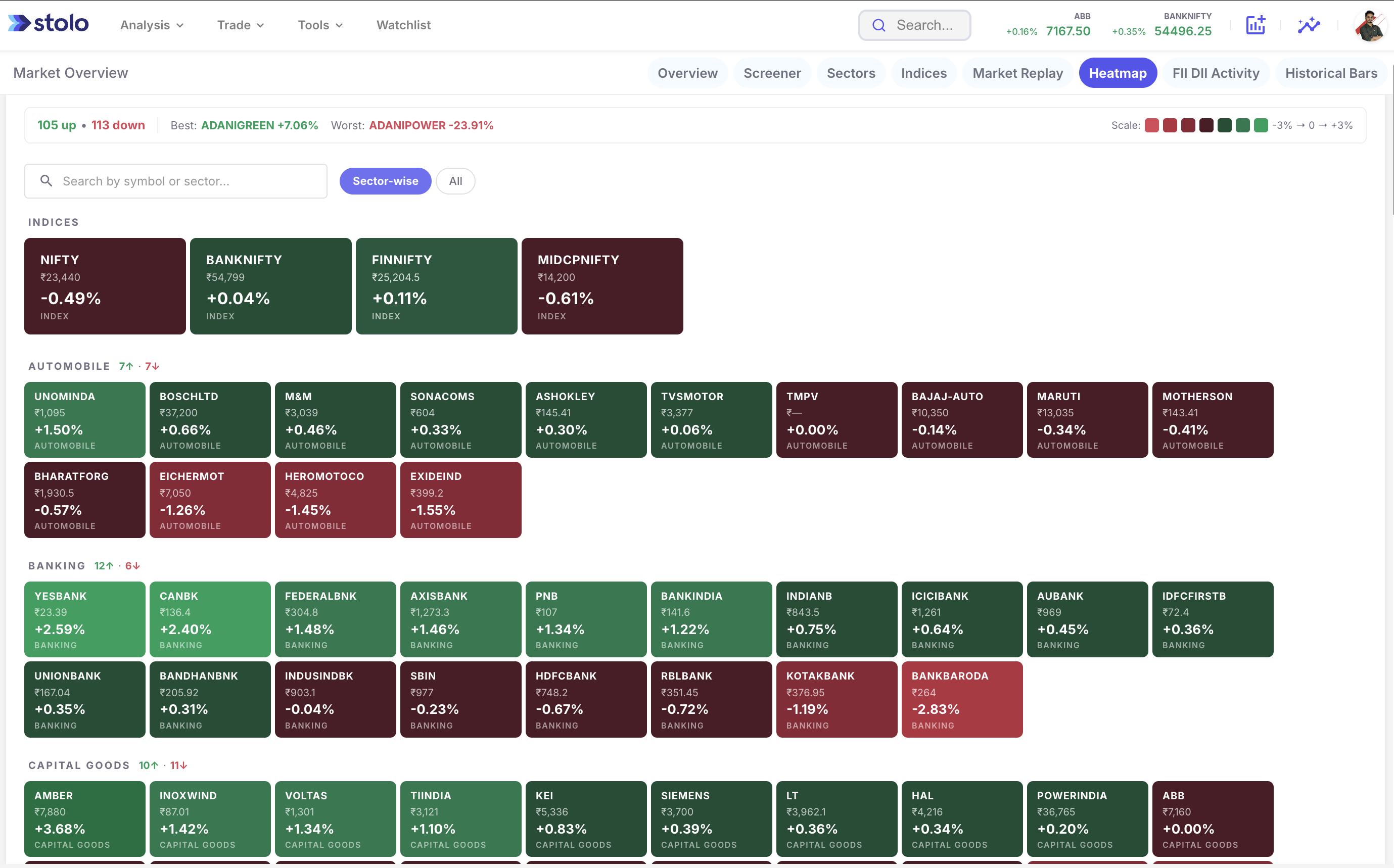Open the HDFCBANK tile
The width and height of the screenshot is (1394, 868).
tap(586, 699)
